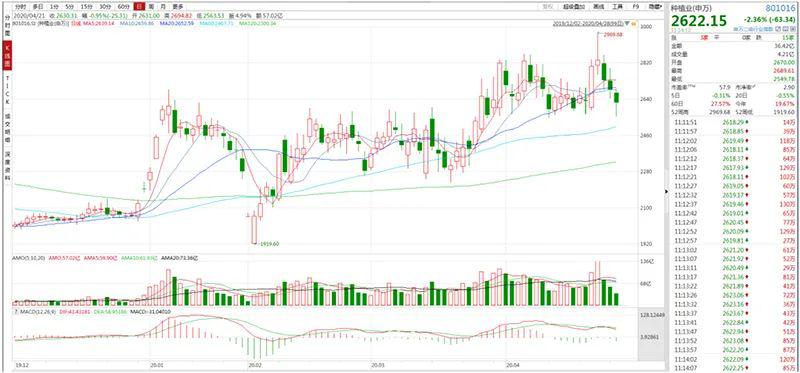
Task: Collapse the right panel with black arrow
Action: [666, 192]
